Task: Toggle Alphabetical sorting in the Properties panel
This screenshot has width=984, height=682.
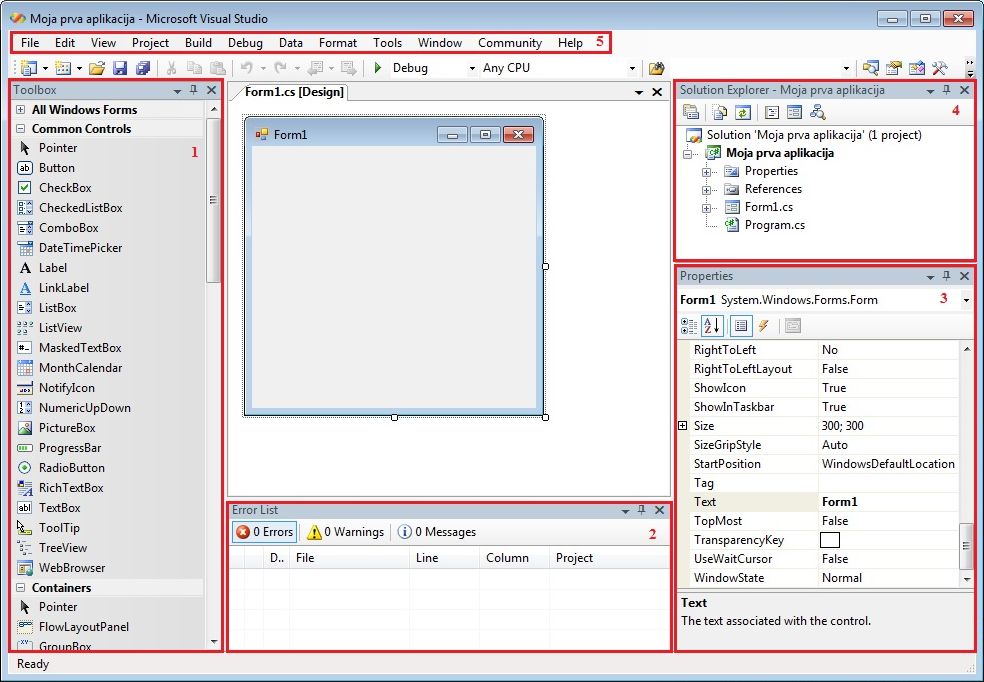Action: point(712,326)
